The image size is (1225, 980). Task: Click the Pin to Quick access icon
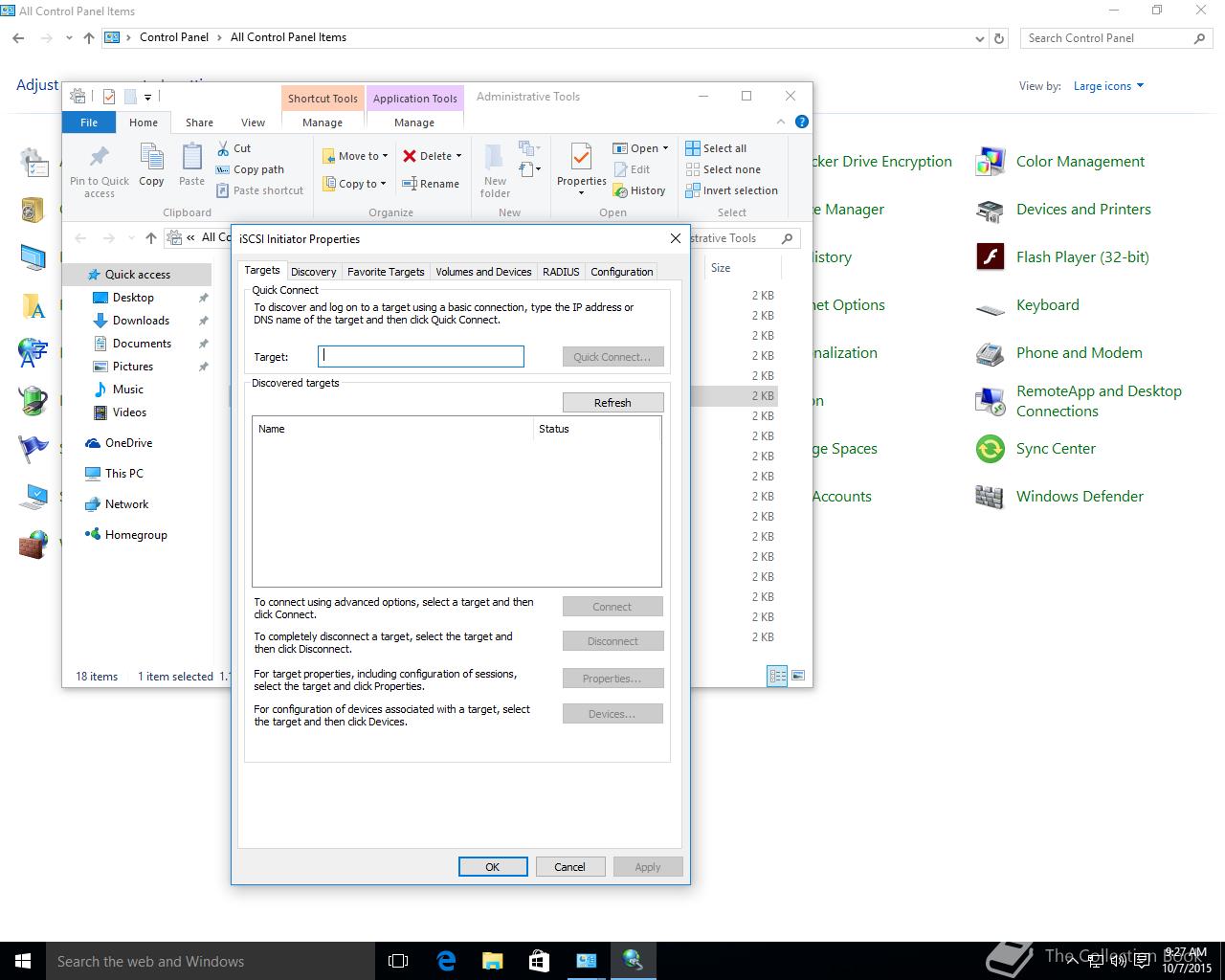[x=99, y=158]
